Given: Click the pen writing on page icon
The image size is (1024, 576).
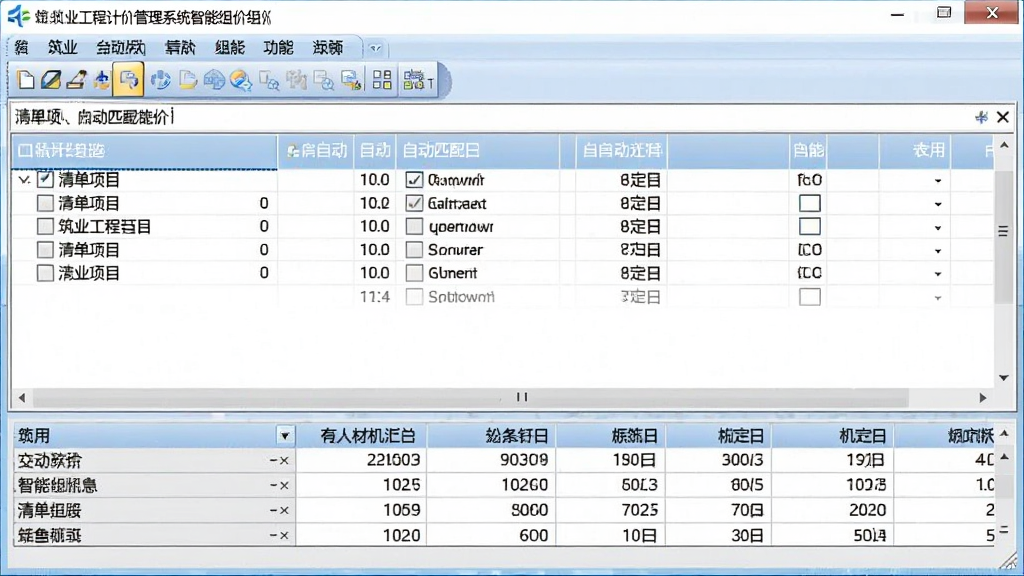Looking at the screenshot, I should [x=76, y=80].
